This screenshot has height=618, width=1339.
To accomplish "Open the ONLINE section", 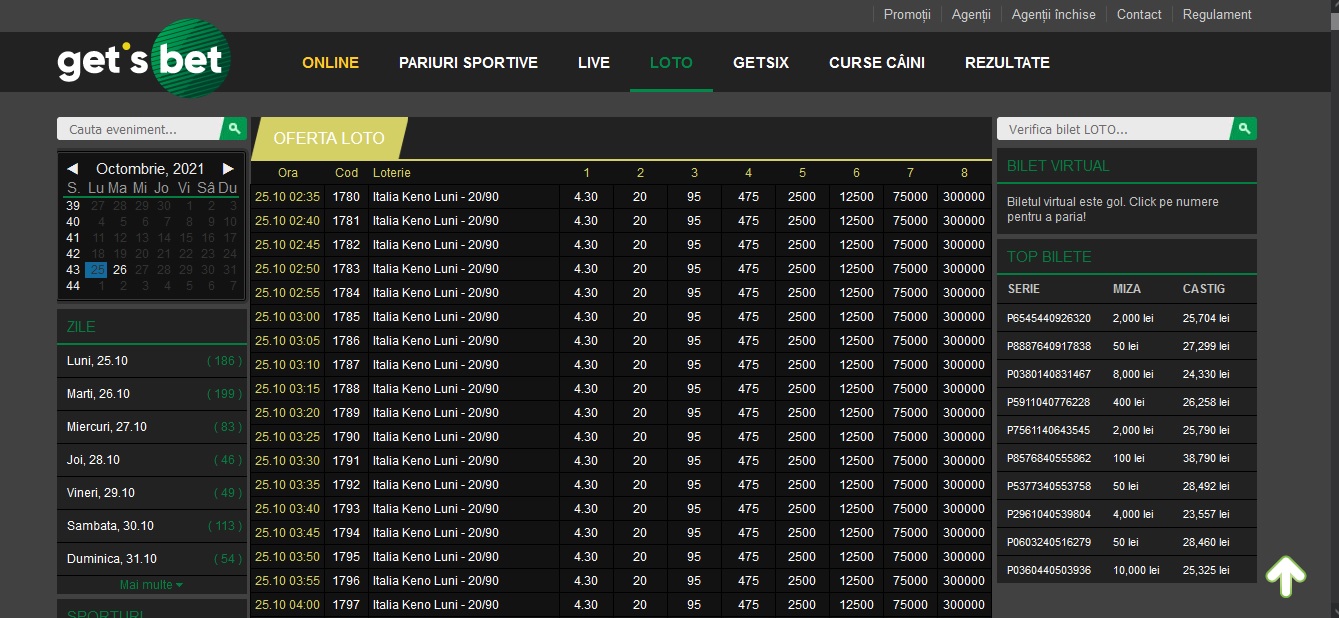I will pyautogui.click(x=330, y=62).
